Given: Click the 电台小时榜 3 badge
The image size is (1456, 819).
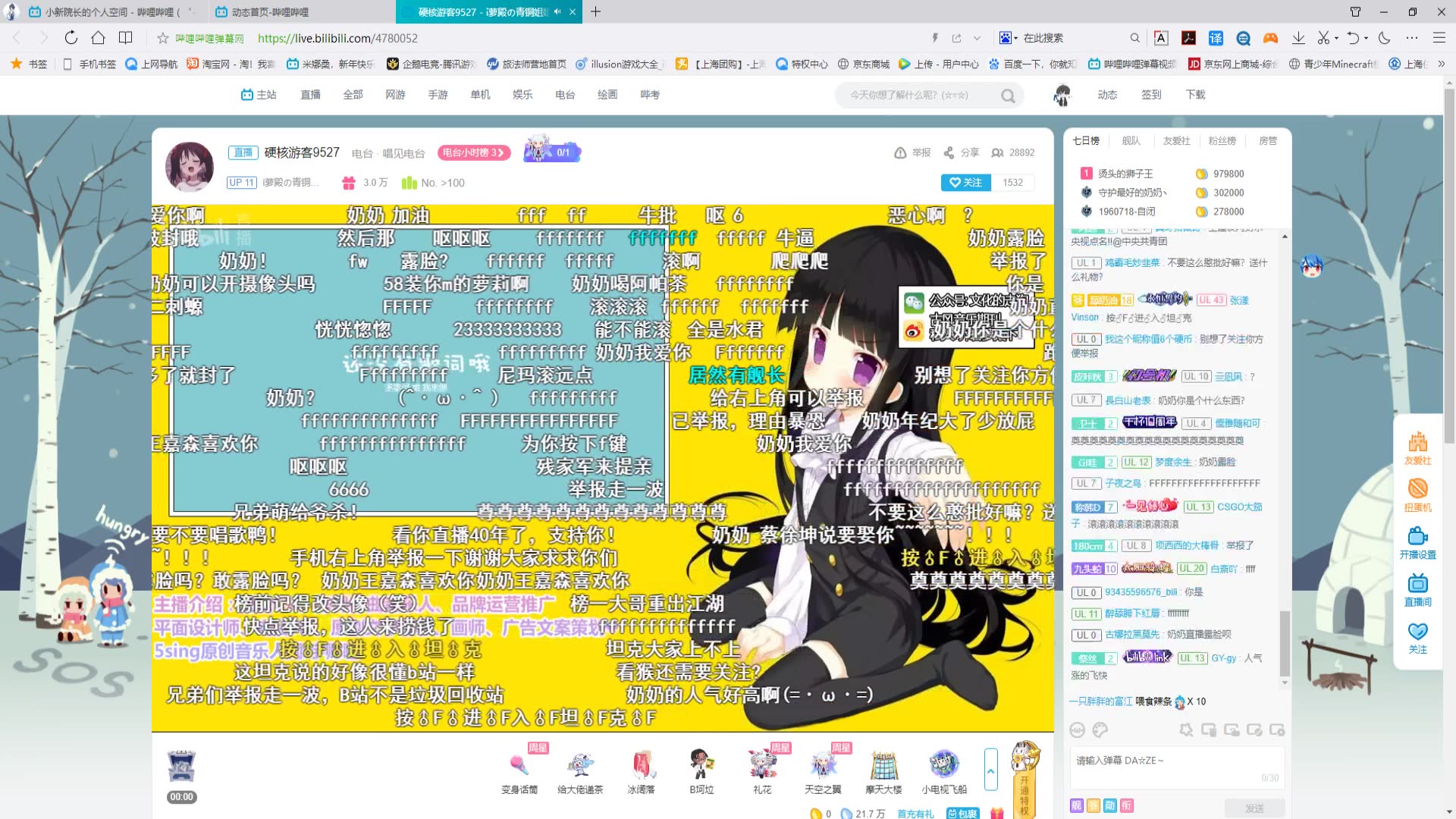Looking at the screenshot, I should [473, 152].
